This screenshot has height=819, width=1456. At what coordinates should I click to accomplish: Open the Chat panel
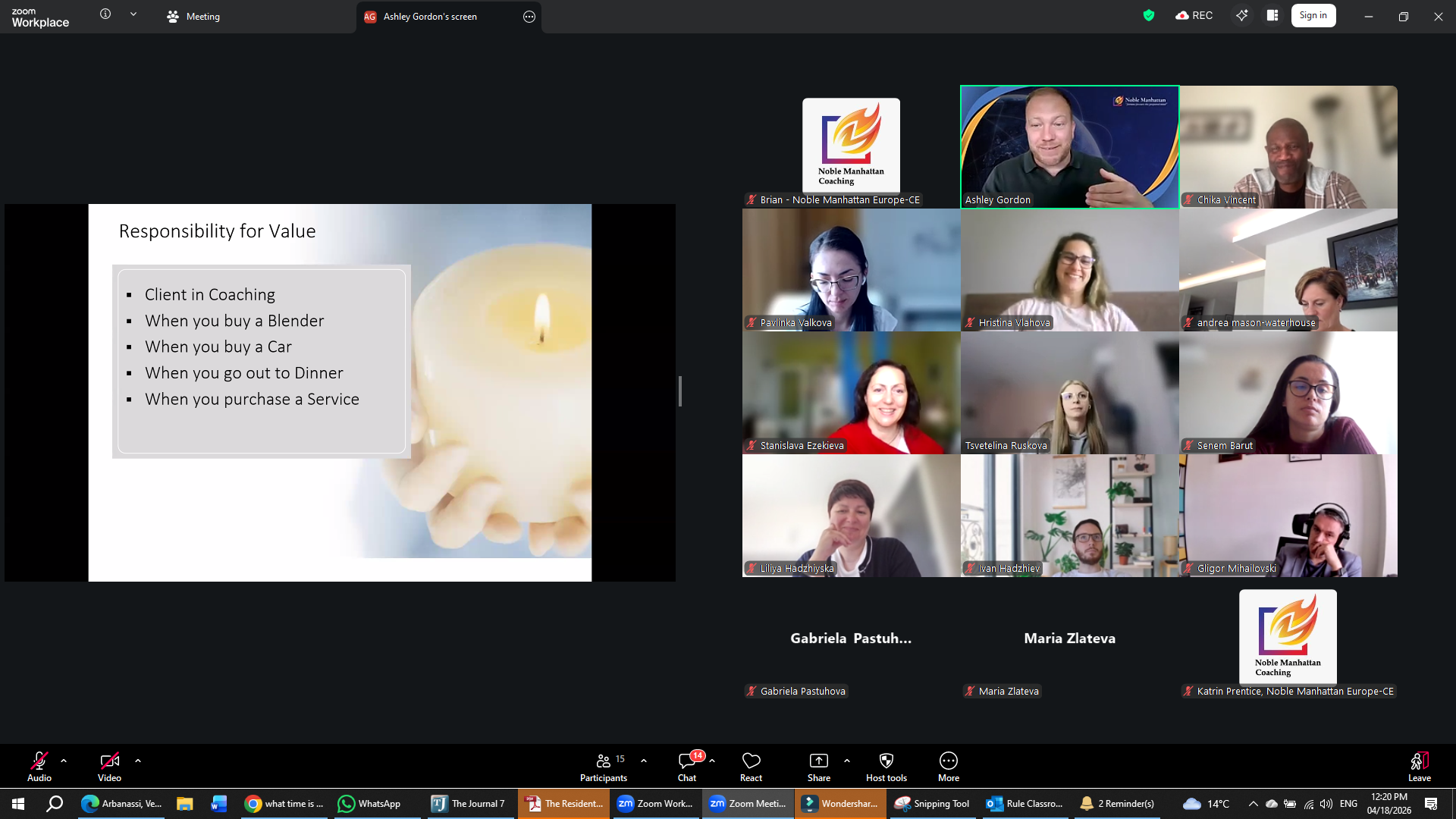point(687,765)
